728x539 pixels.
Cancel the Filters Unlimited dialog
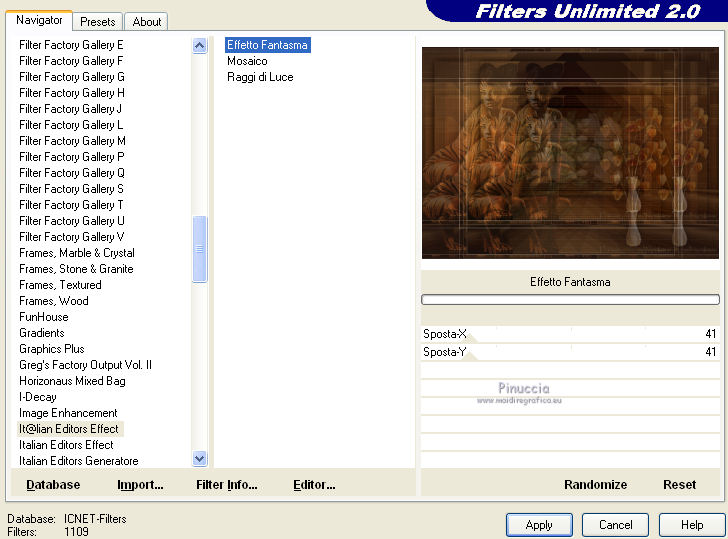(x=615, y=525)
